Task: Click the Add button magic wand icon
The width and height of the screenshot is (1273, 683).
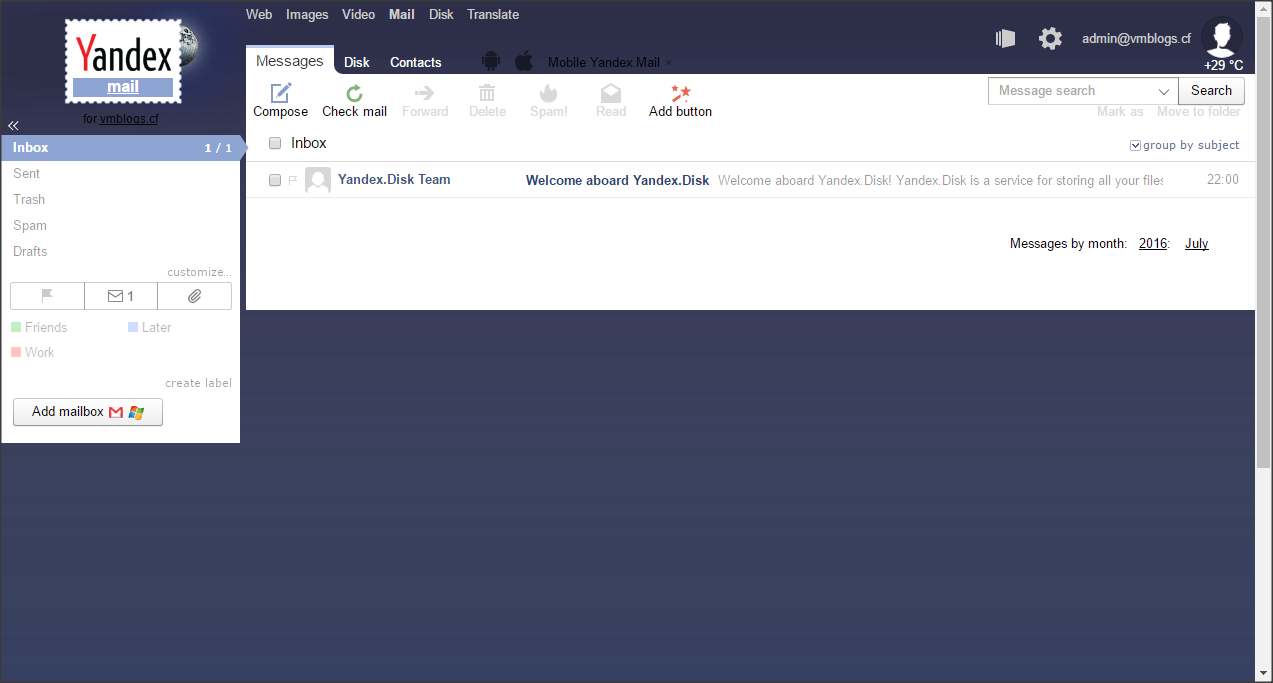Action: pyautogui.click(x=680, y=92)
